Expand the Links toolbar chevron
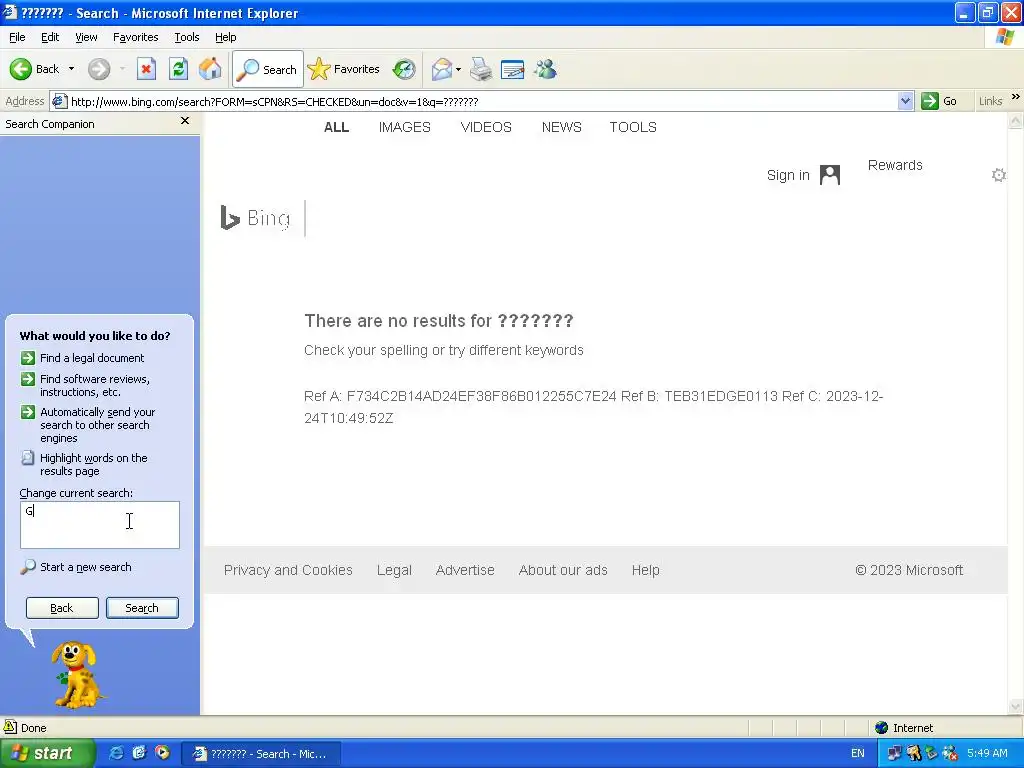 pos(1016,97)
